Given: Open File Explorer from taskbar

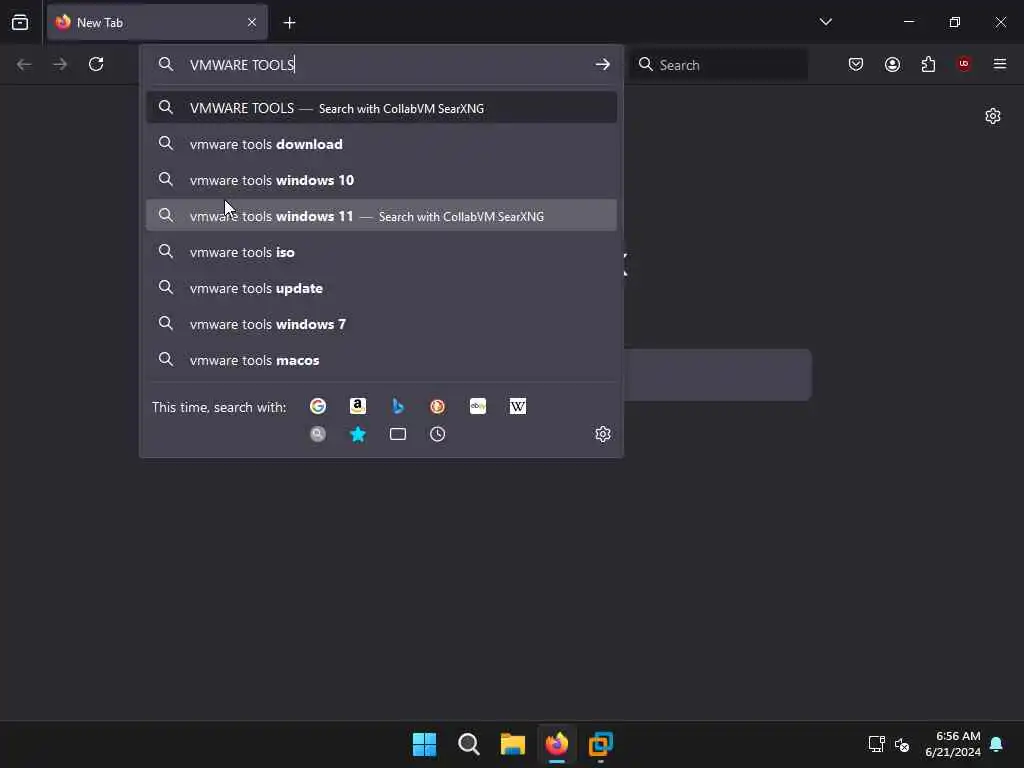Looking at the screenshot, I should click(513, 744).
